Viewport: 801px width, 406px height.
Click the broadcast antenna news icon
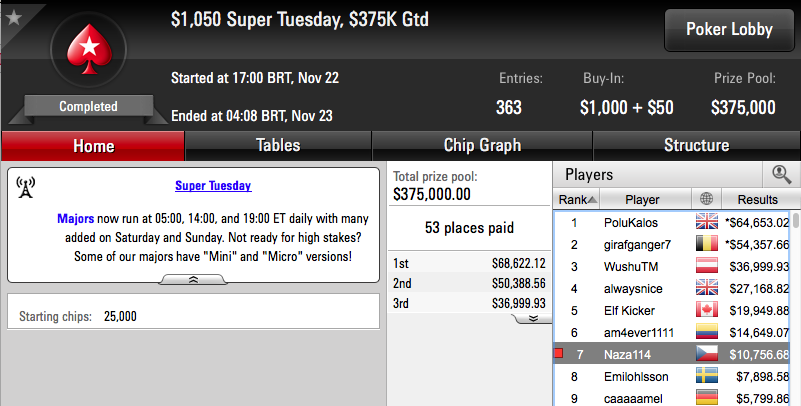(26, 187)
